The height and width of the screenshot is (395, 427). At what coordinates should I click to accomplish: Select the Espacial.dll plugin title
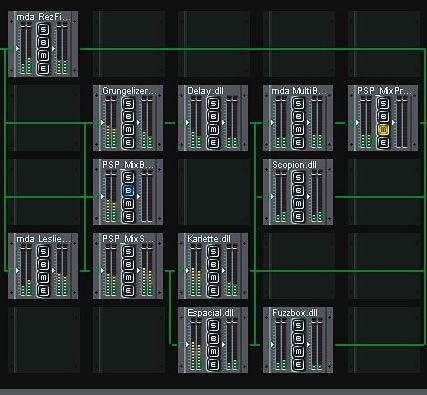click(210, 313)
